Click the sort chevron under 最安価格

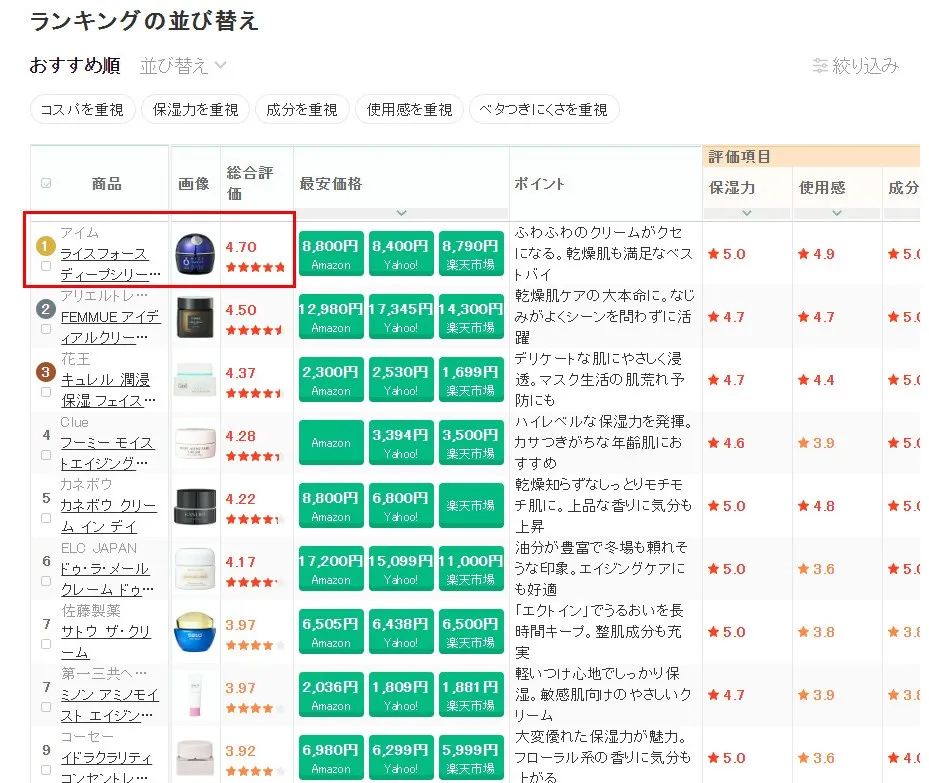click(401, 212)
